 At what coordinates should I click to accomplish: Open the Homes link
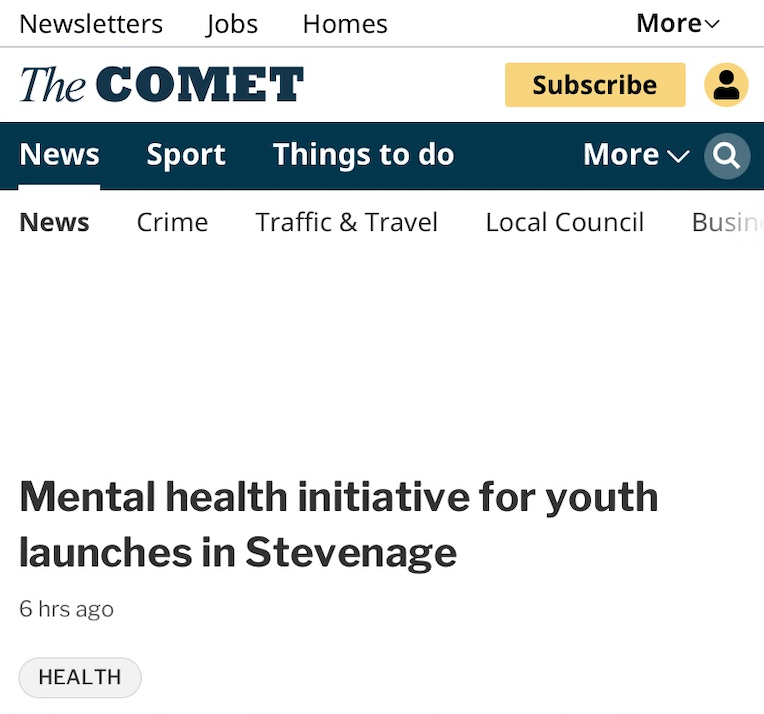click(345, 24)
